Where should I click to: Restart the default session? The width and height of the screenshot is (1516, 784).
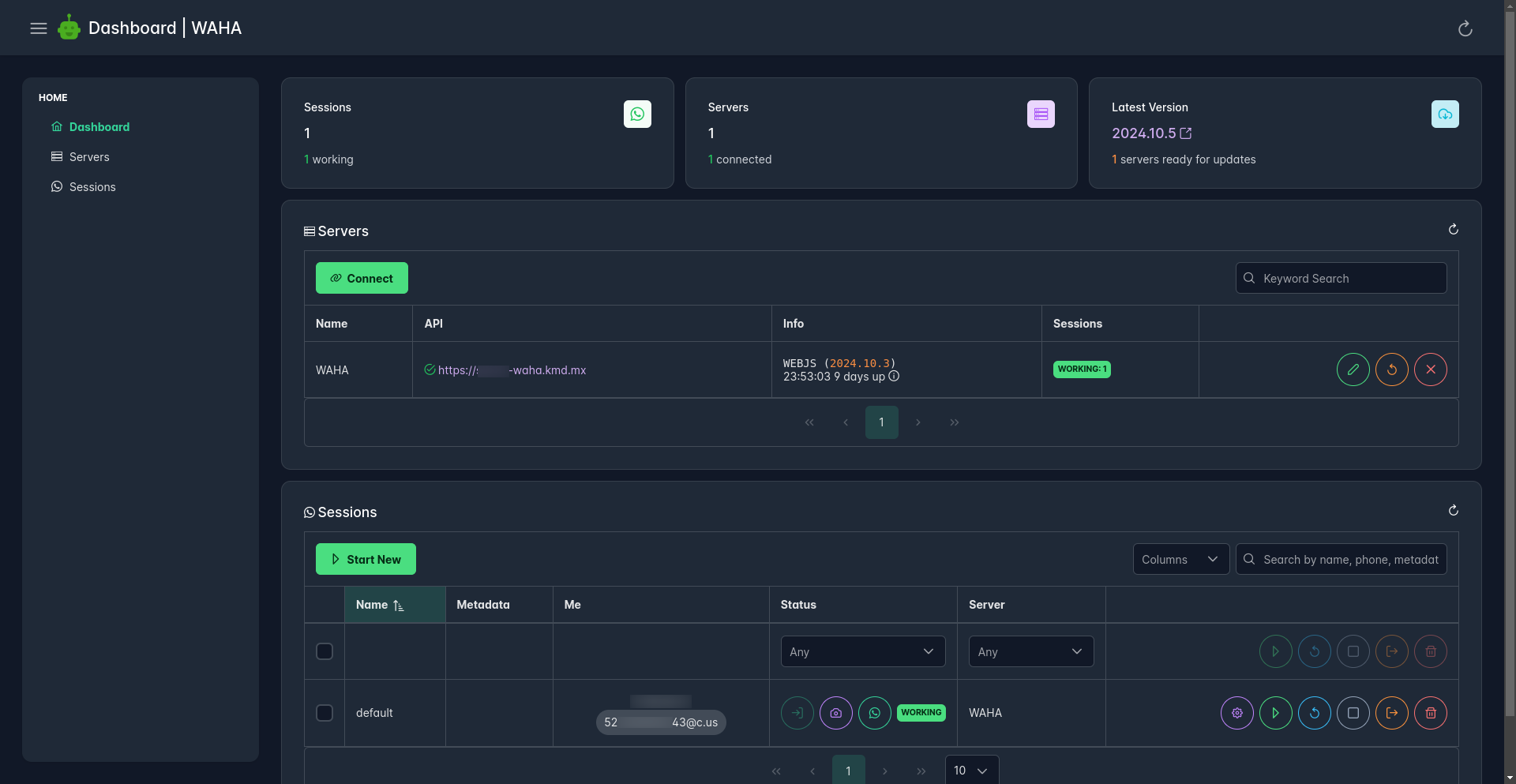1314,713
